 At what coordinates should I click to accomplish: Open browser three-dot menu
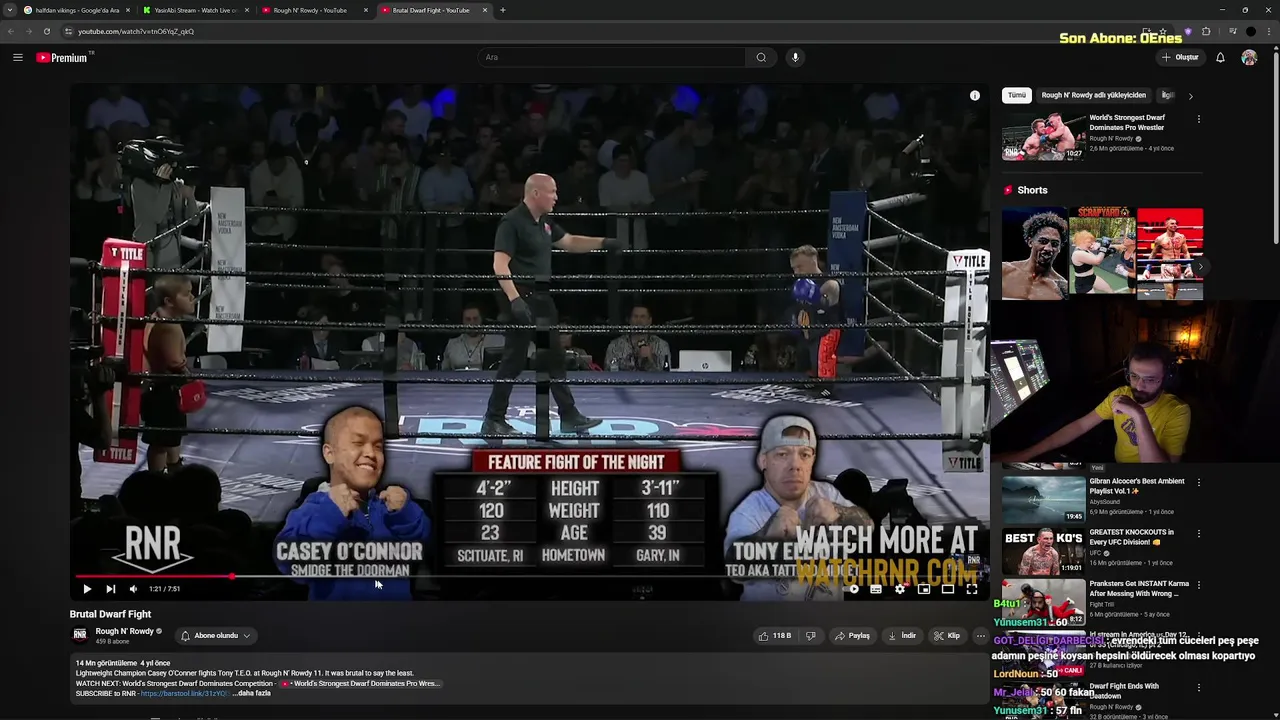[1269, 31]
